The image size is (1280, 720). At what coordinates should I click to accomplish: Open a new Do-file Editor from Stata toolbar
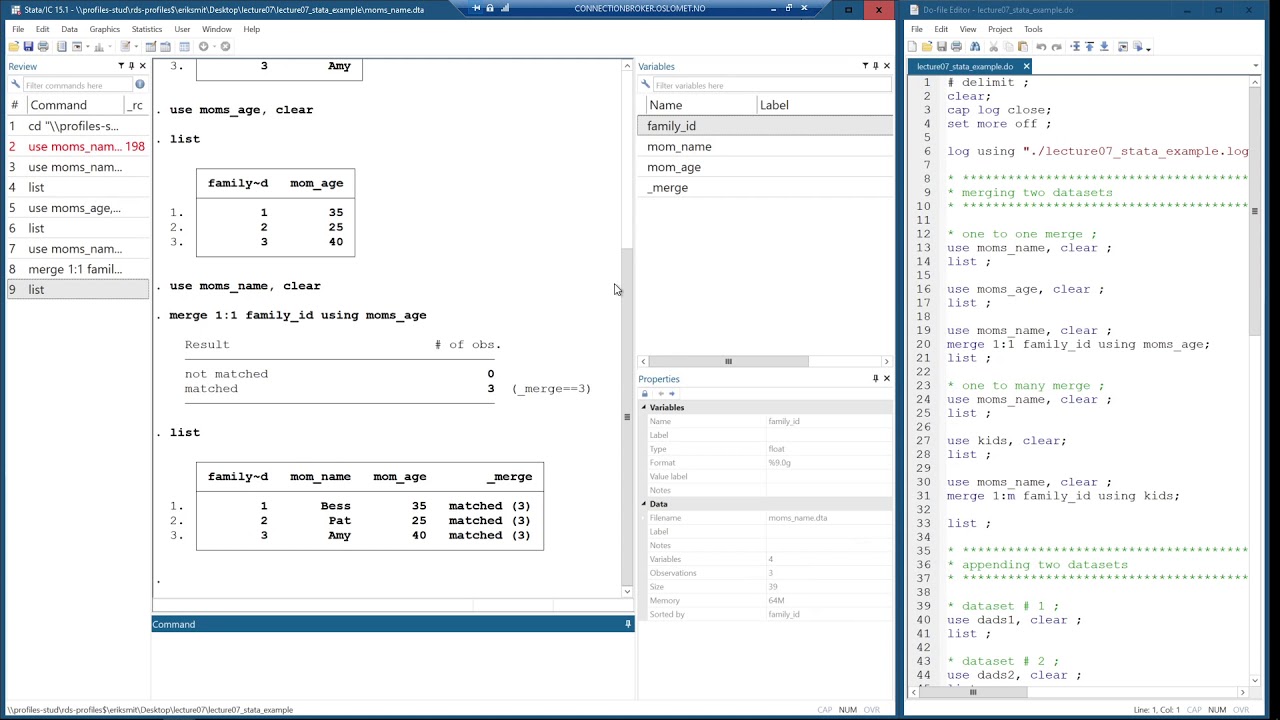(x=125, y=46)
